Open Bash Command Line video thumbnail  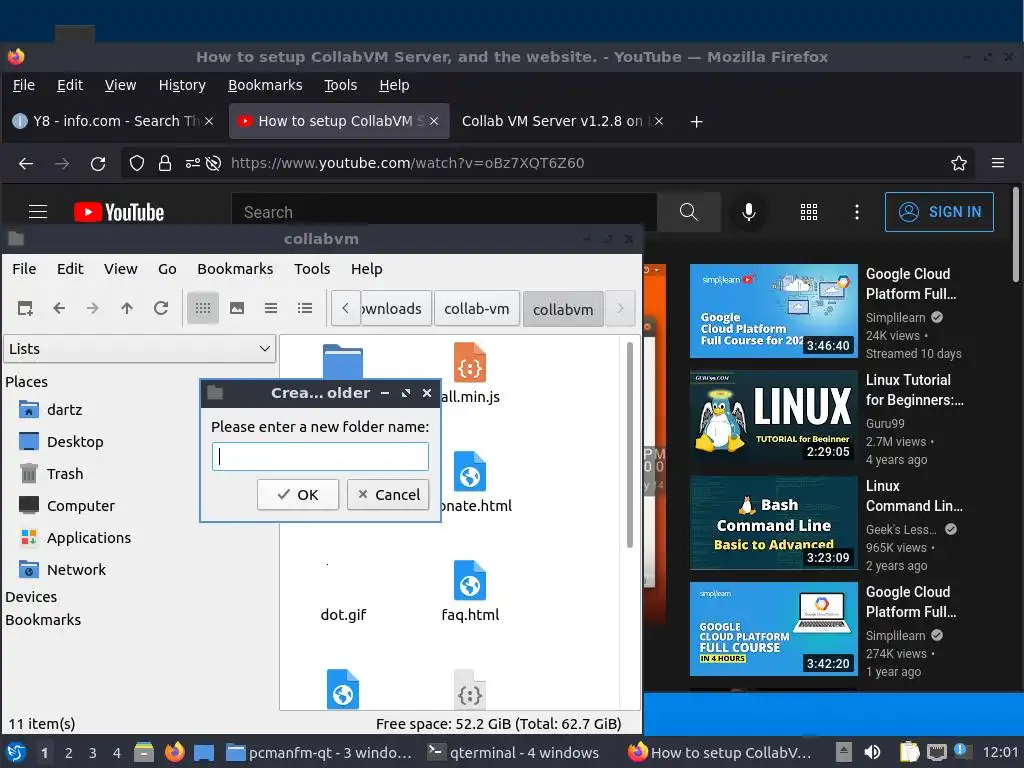[773, 523]
